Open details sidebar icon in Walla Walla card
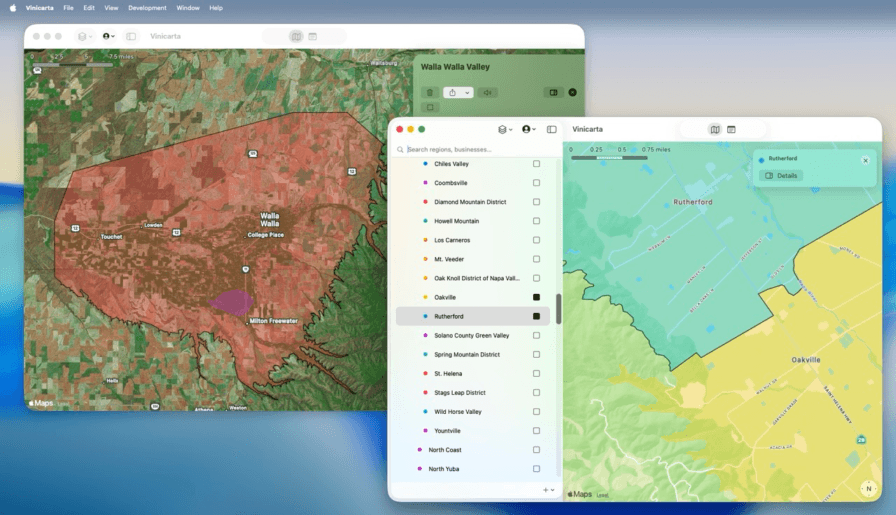 pyautogui.click(x=553, y=93)
